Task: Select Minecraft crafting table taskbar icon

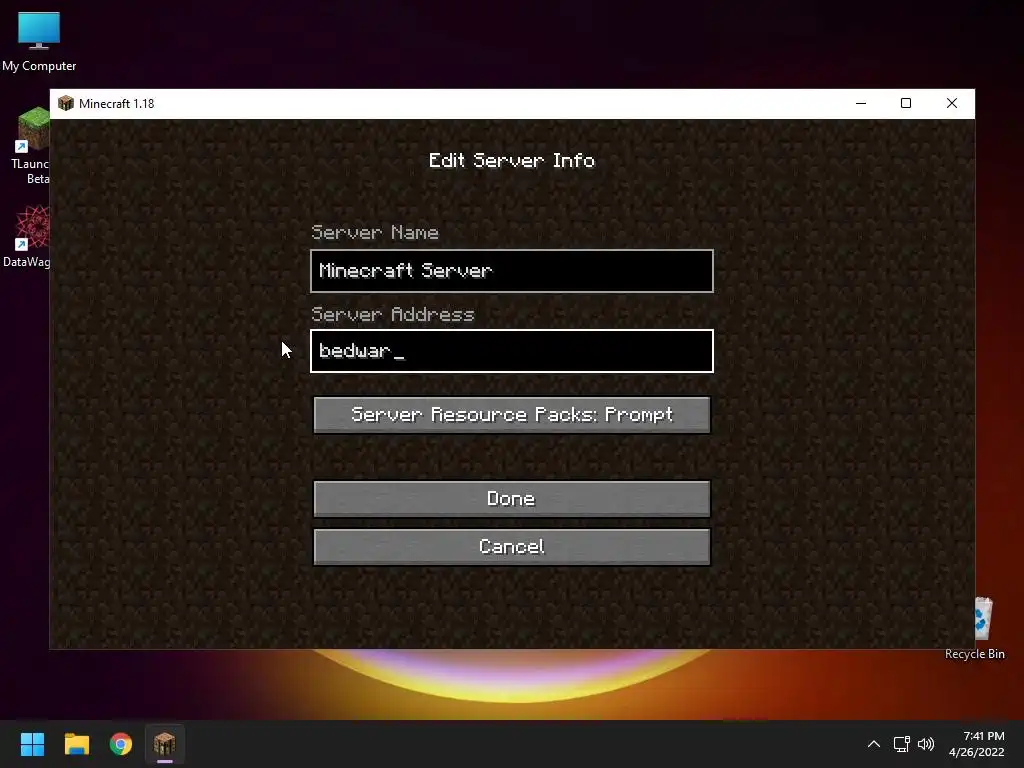Action: (165, 744)
